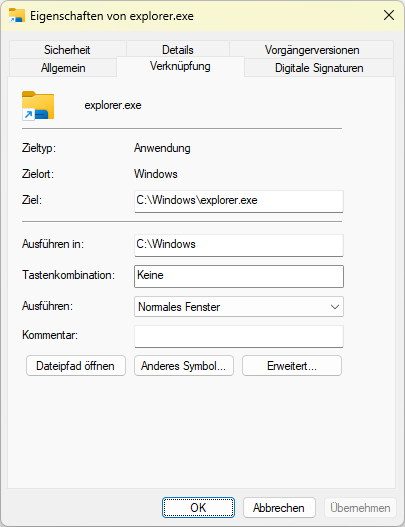Click the Tastenkombination: label
This screenshot has width=405, height=527.
[x=69, y=275]
